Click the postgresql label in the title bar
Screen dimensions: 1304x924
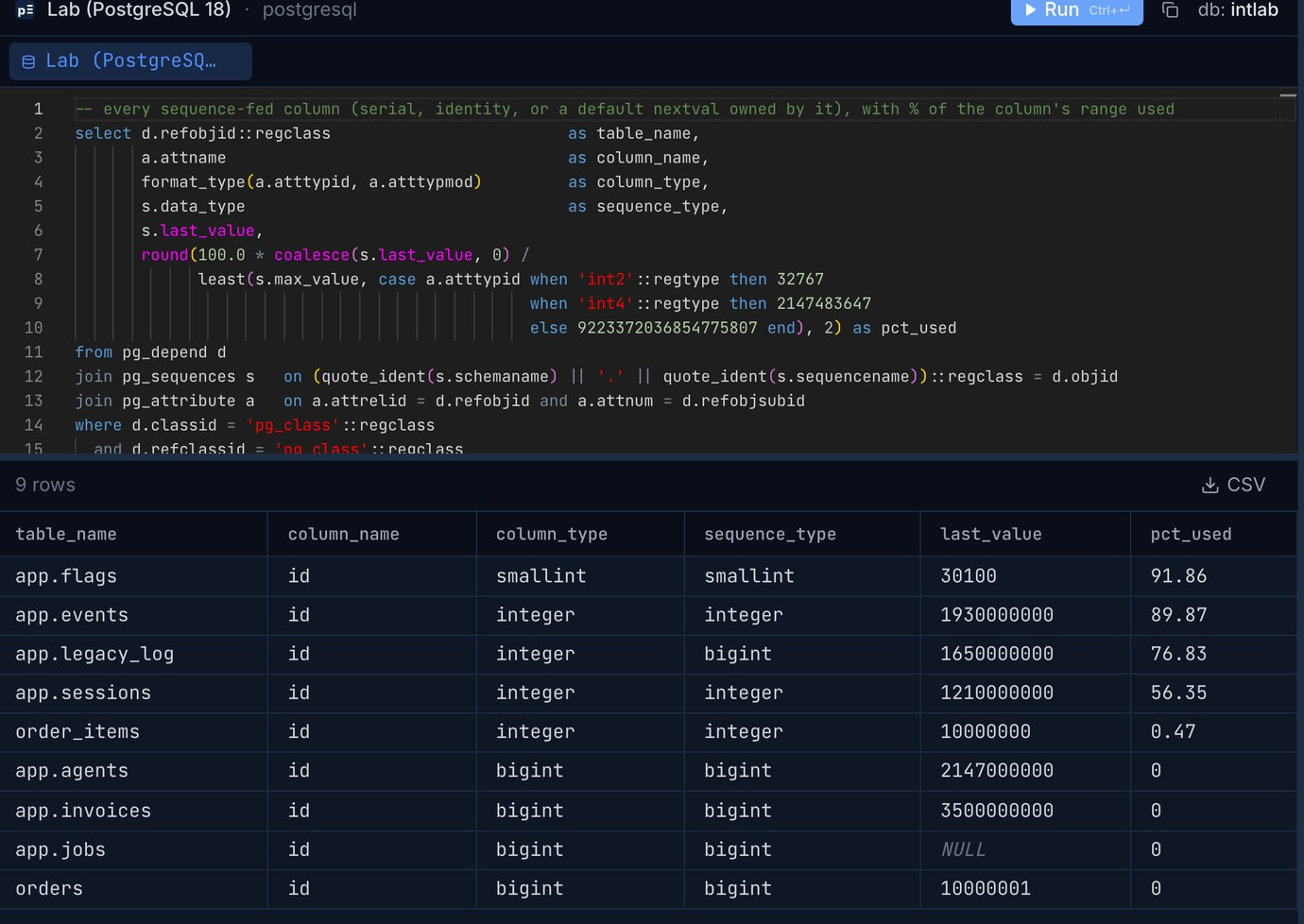click(309, 10)
